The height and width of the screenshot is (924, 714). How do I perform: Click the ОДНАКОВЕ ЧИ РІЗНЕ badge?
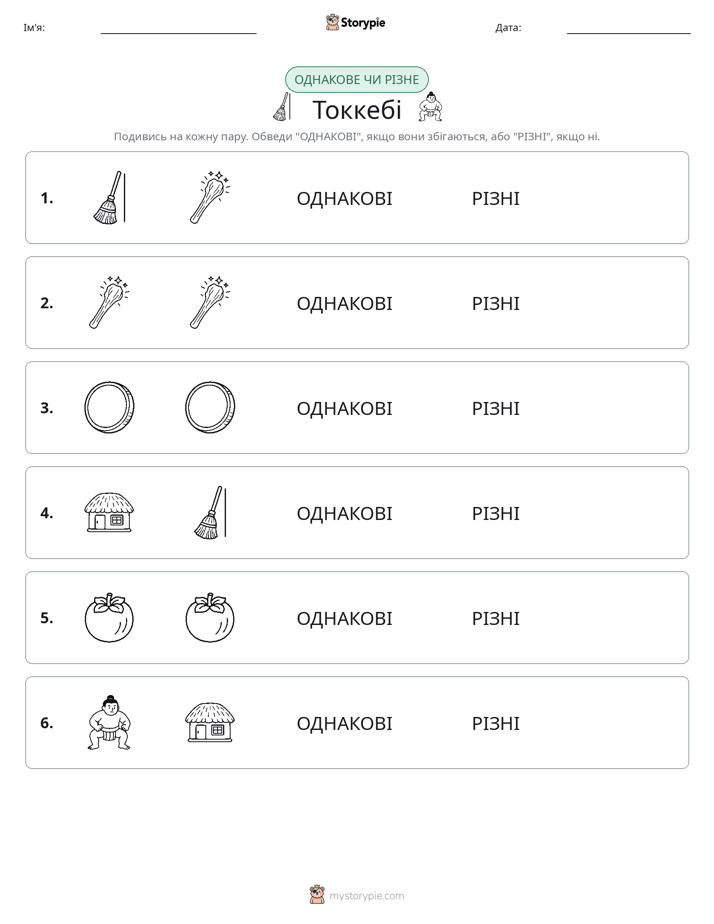point(356,80)
